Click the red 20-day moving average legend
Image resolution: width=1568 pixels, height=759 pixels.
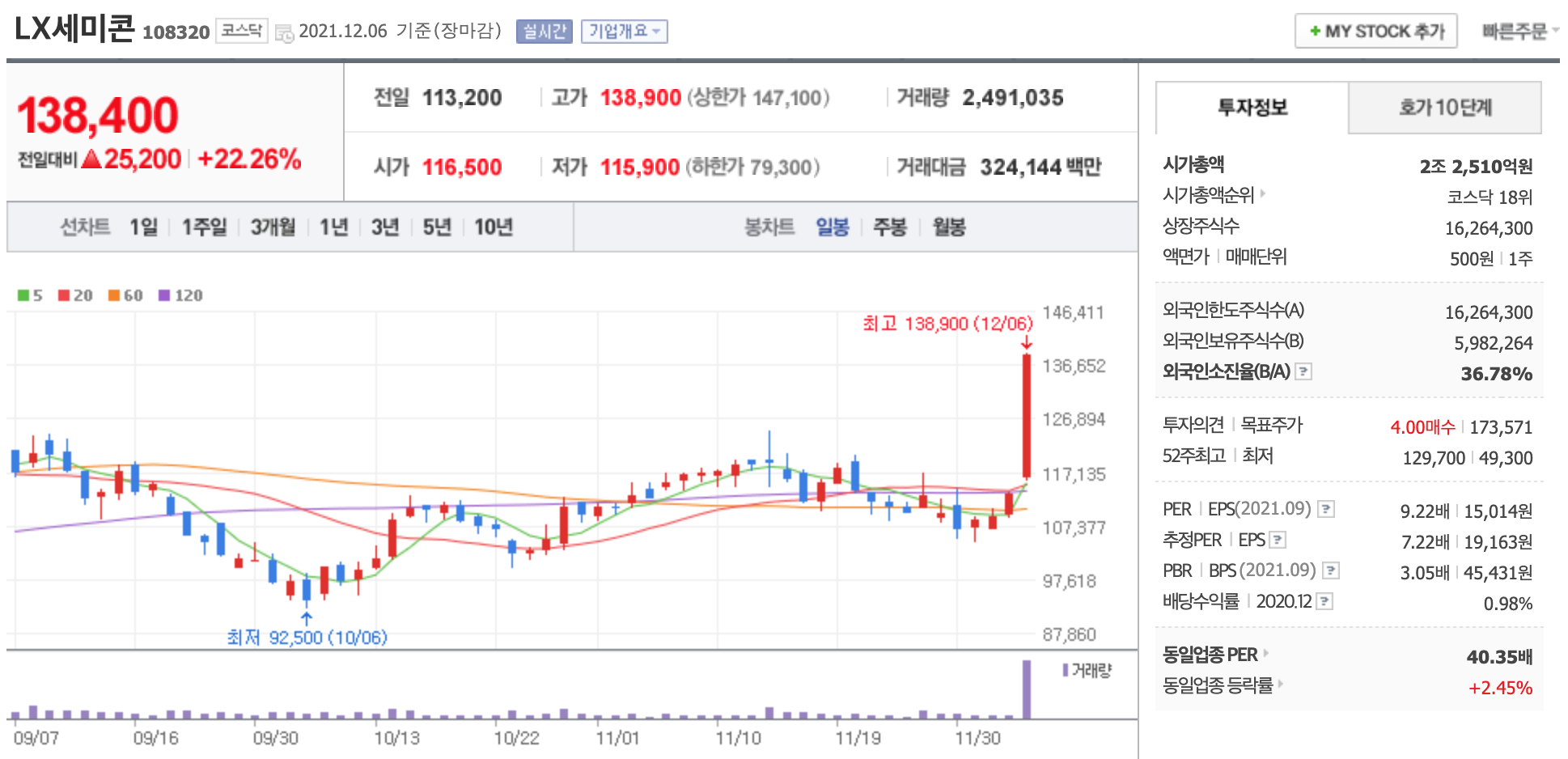(75, 295)
